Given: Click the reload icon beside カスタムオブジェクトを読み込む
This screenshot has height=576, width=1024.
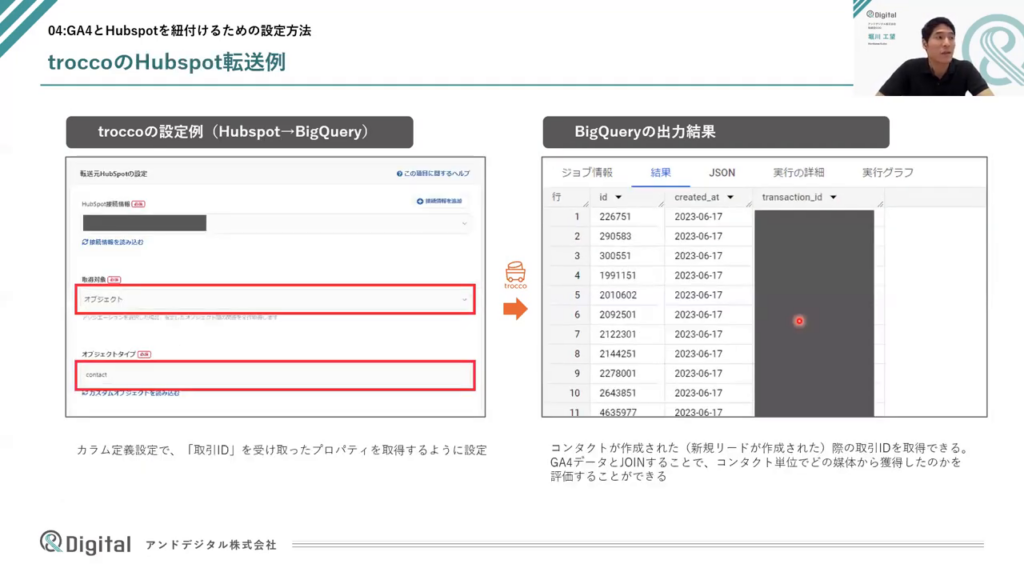Looking at the screenshot, I should [x=85, y=393].
